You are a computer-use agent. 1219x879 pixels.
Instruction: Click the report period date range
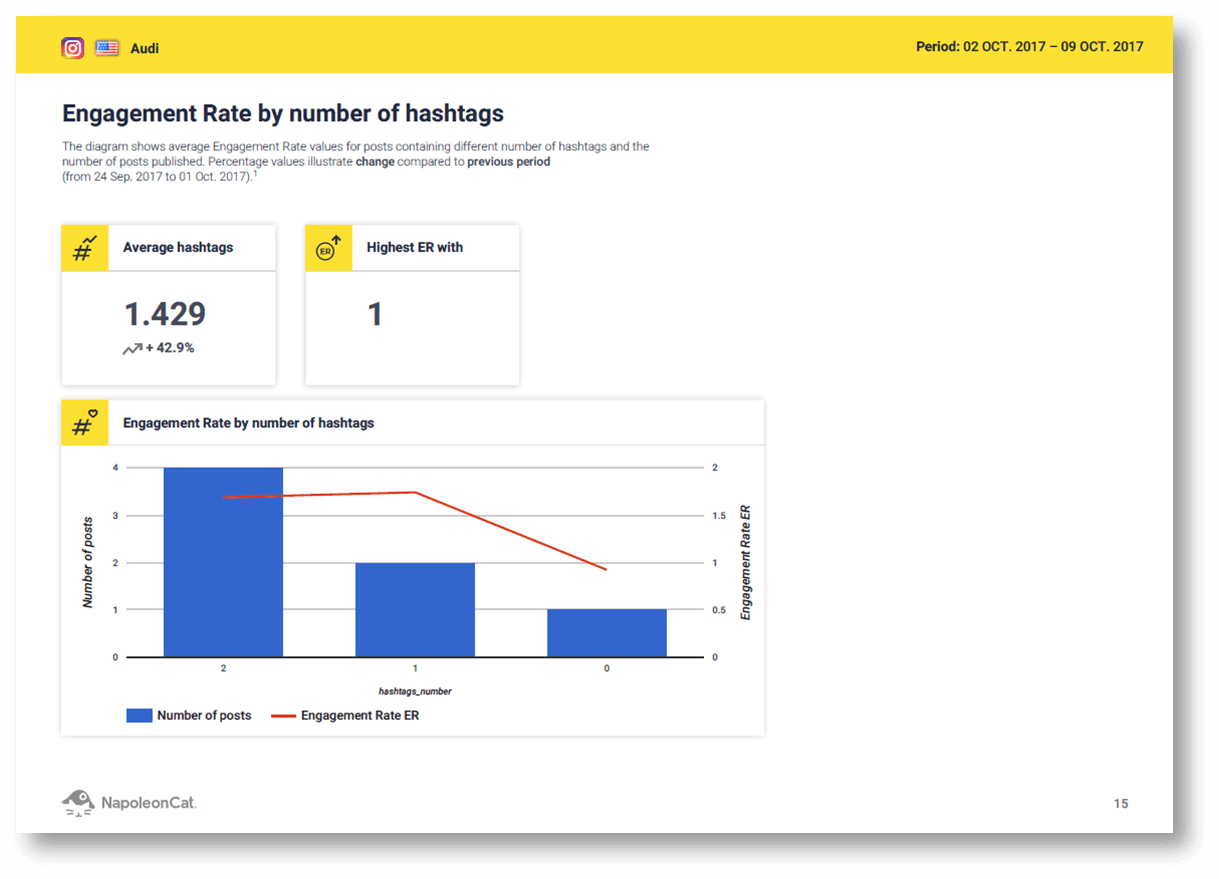coord(1030,47)
